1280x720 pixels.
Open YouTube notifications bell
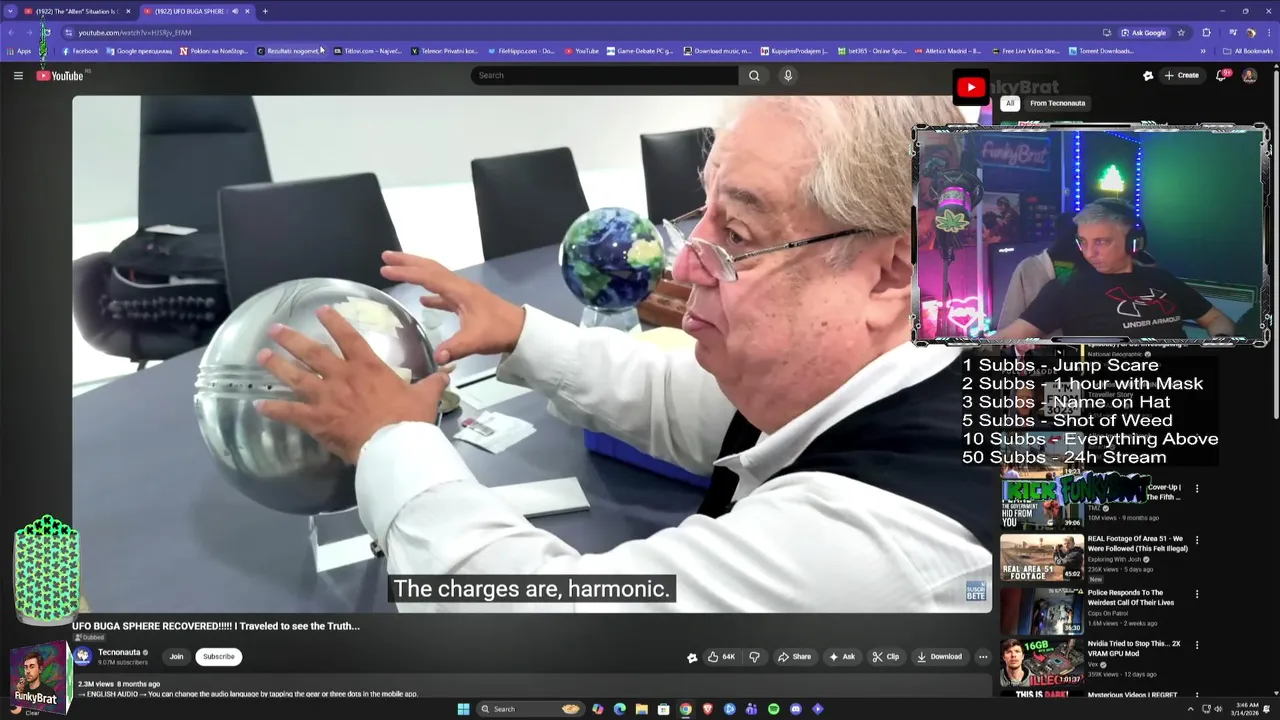(1221, 75)
